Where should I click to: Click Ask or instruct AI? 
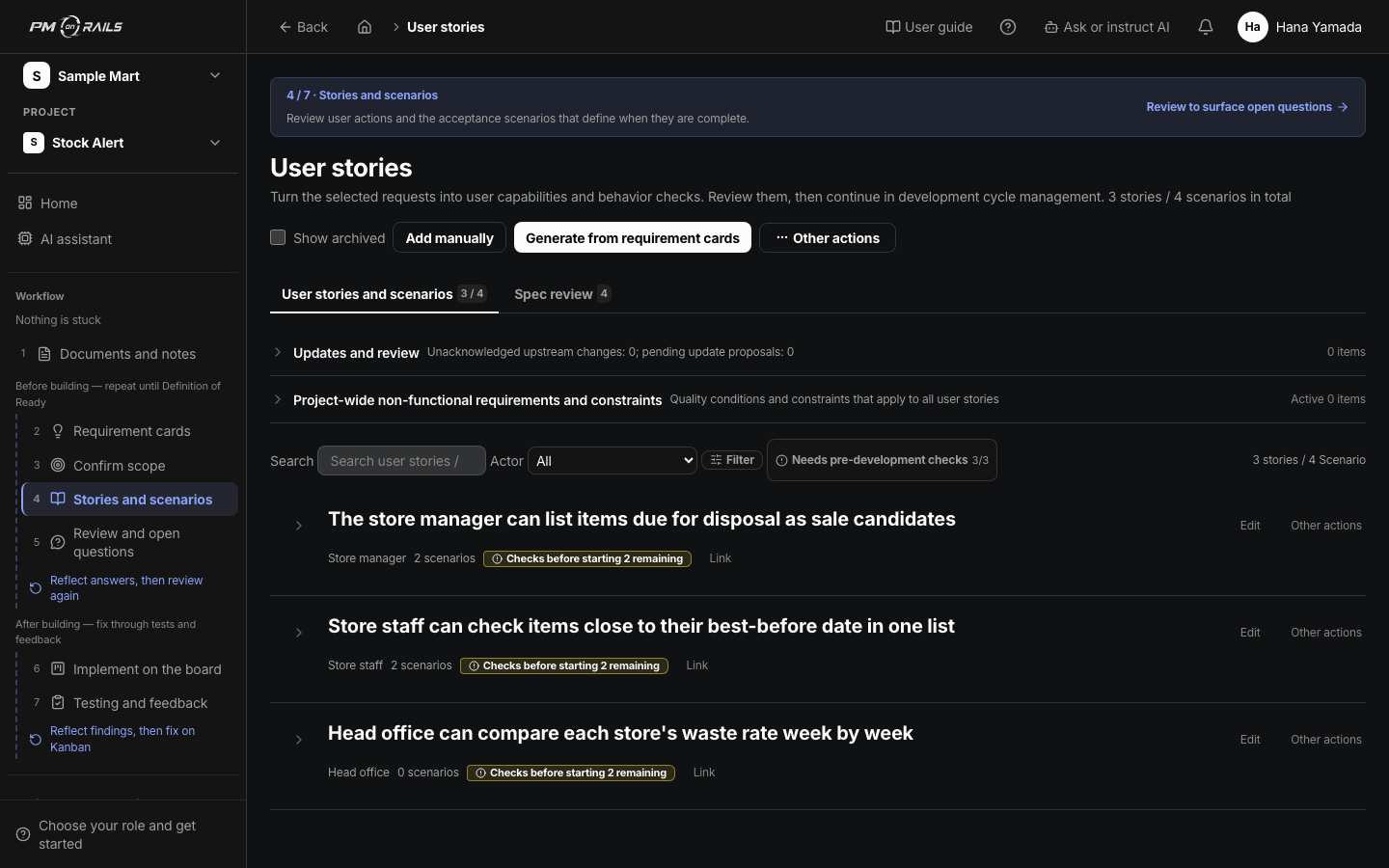[1107, 27]
